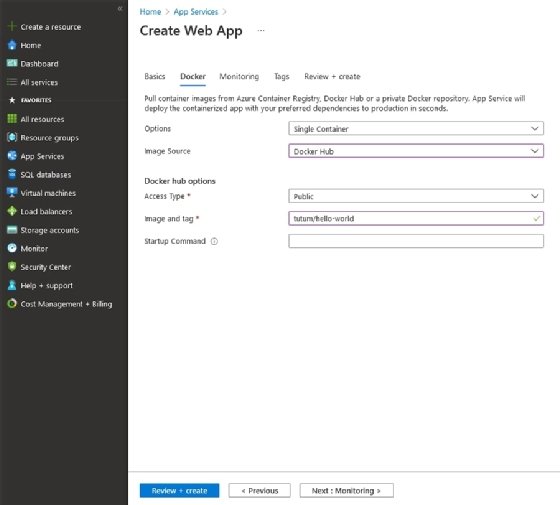Click the Storage accounts icon

coord(12,230)
